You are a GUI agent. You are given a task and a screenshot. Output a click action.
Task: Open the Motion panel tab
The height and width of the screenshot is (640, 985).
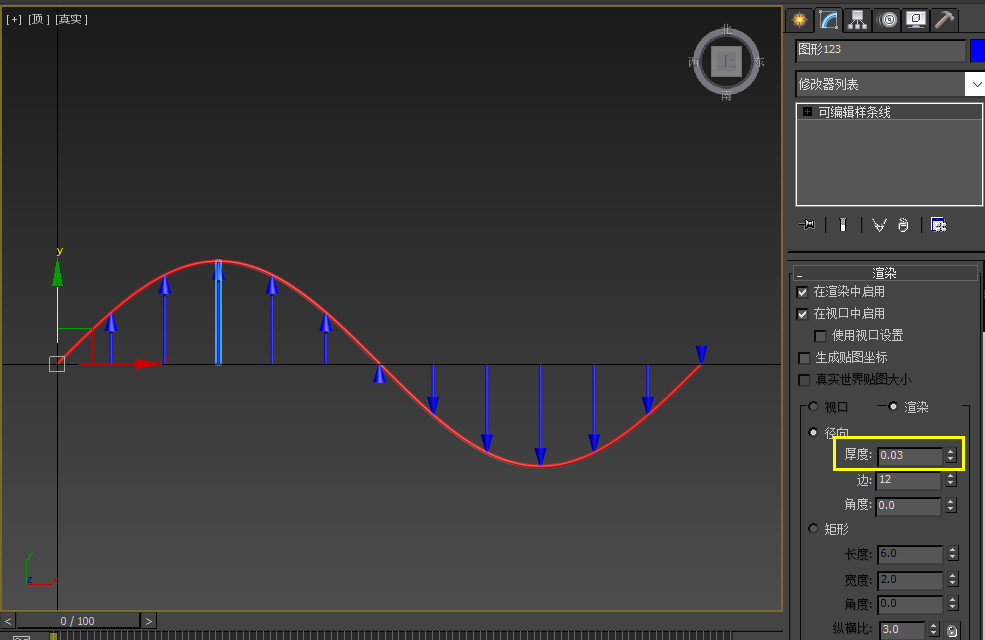pyautogui.click(x=887, y=20)
